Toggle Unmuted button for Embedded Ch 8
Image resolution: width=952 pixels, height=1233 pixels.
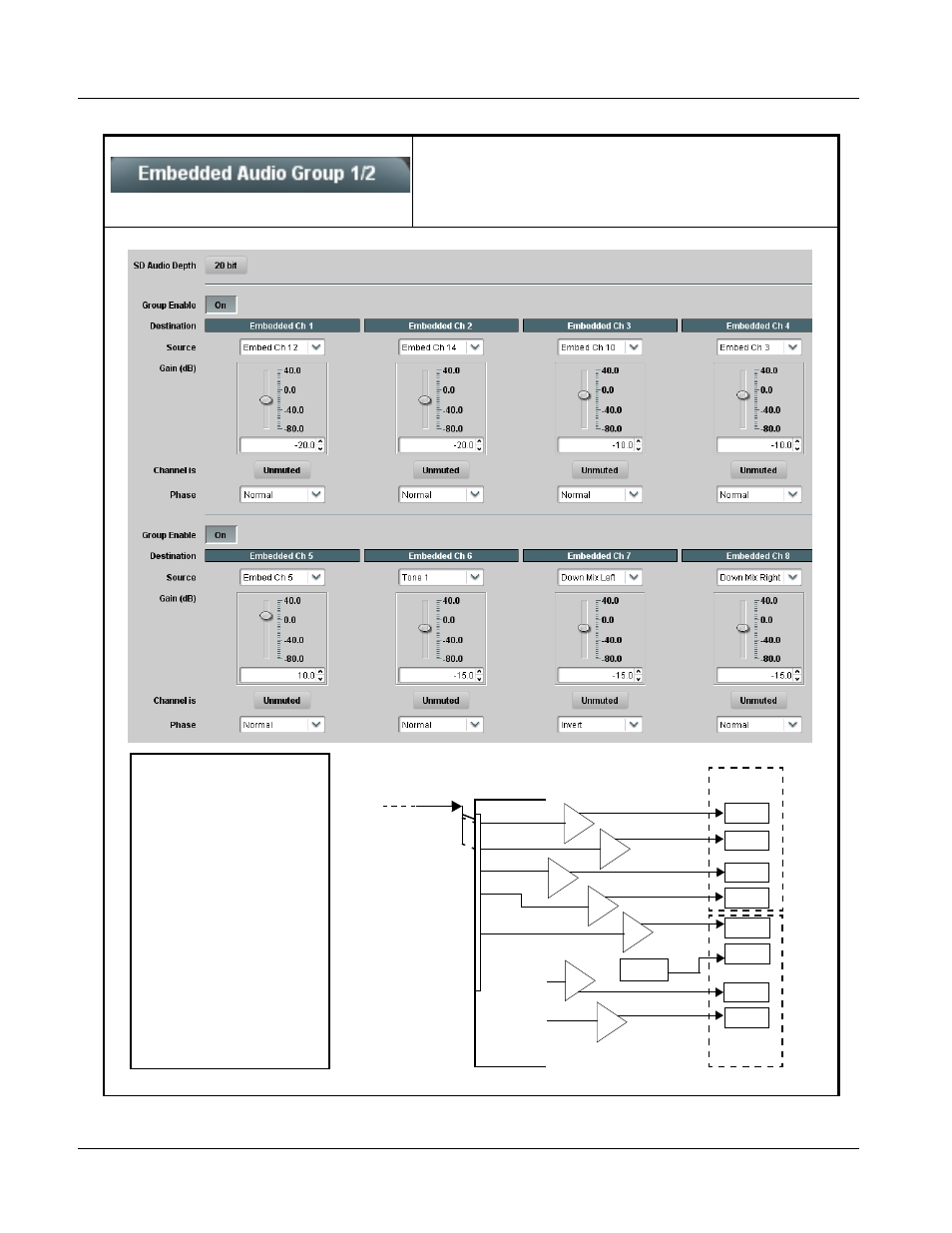[758, 701]
